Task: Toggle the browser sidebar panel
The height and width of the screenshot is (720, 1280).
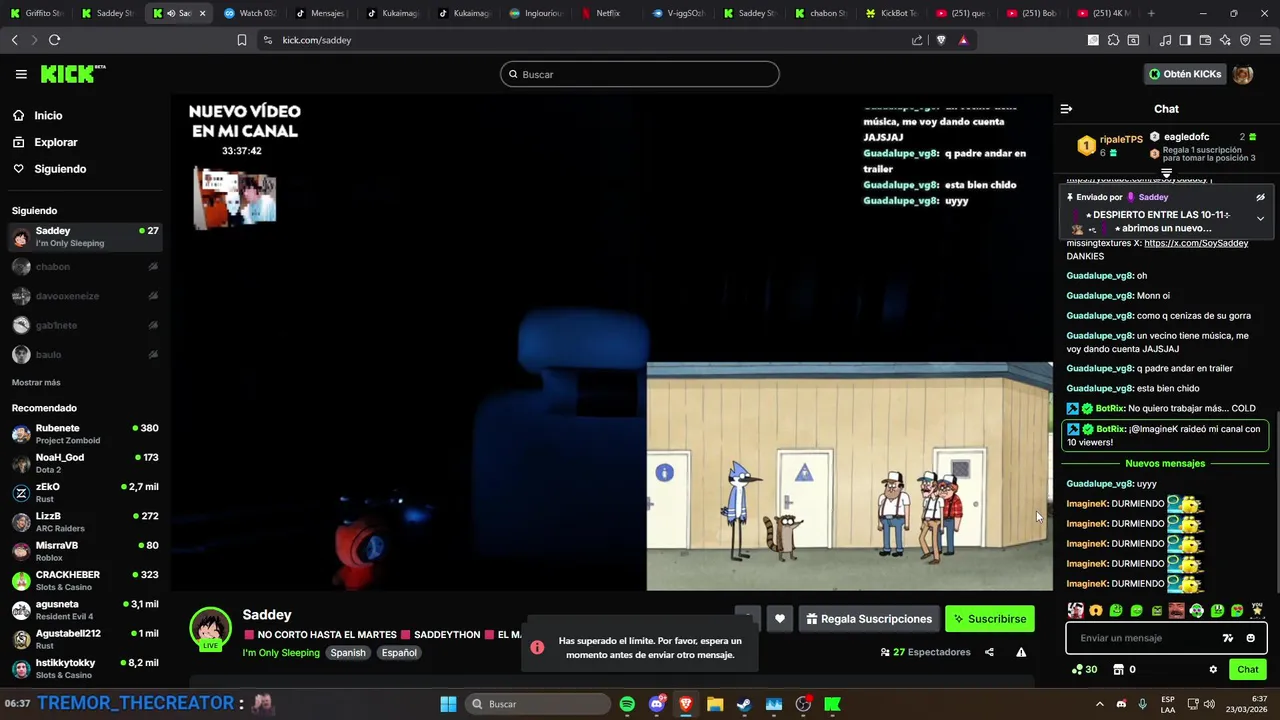Action: click(1185, 40)
